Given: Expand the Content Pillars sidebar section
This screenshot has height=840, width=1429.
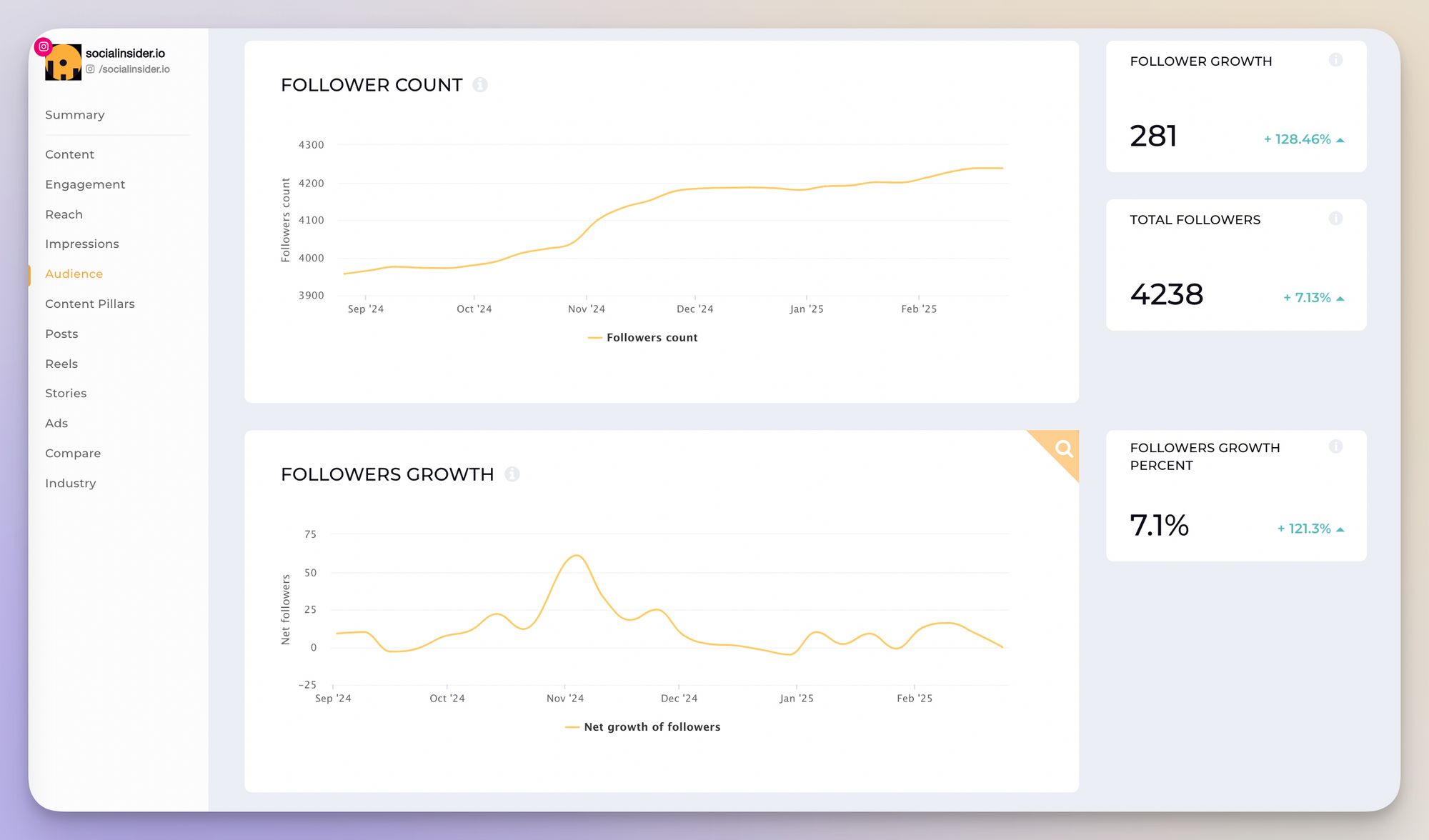Looking at the screenshot, I should 89,303.
